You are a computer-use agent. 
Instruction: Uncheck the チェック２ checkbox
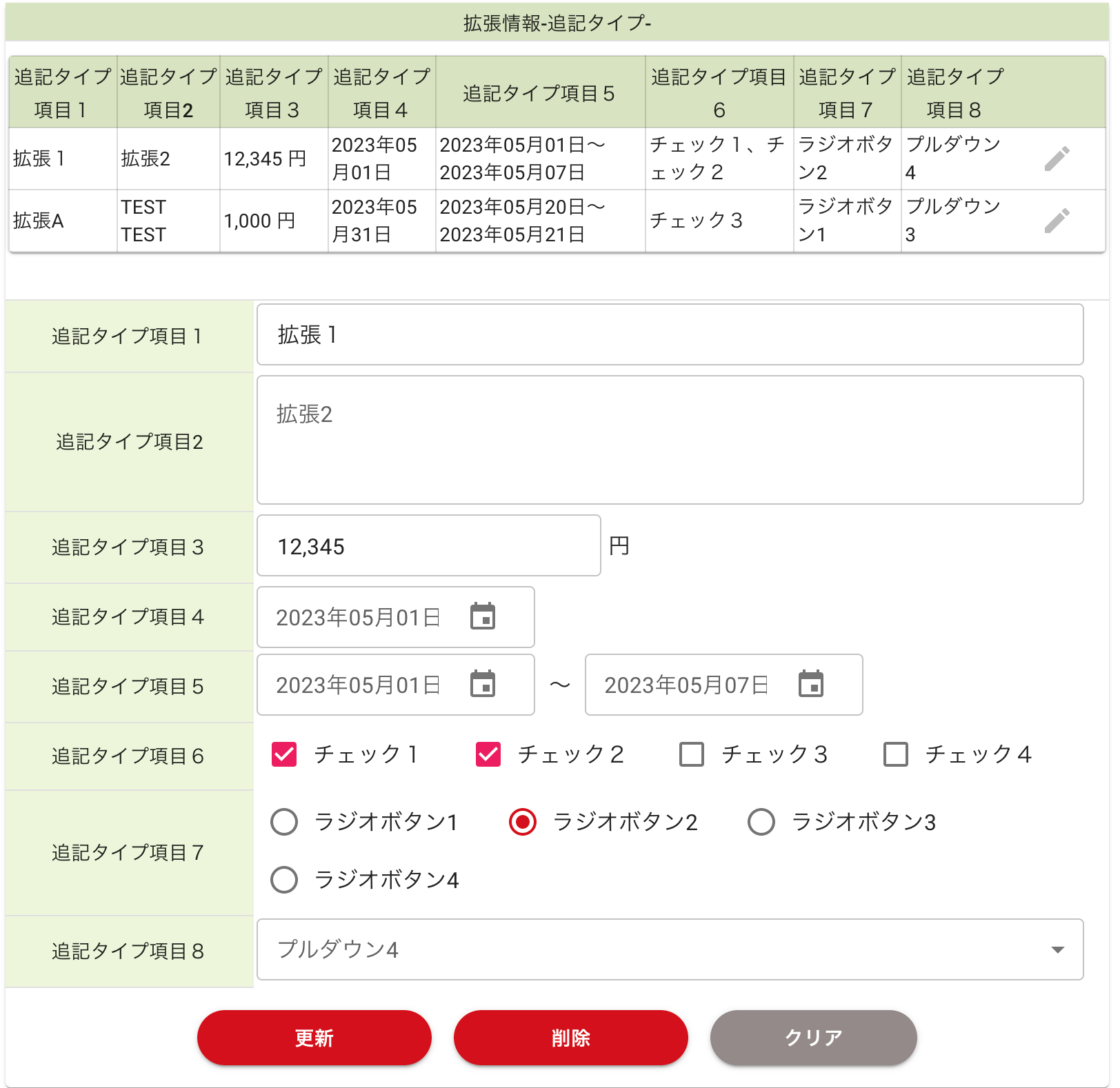(x=488, y=754)
